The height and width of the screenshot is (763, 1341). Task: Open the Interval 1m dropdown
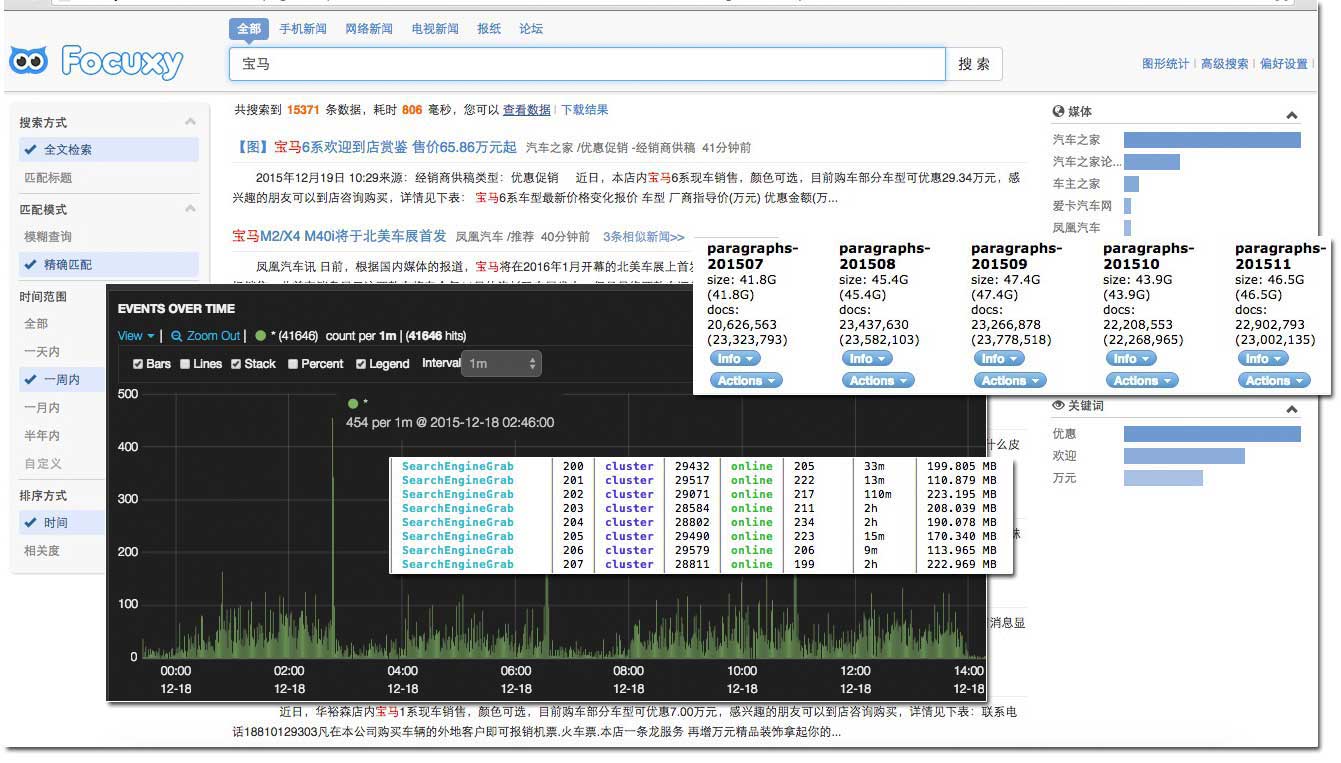501,364
